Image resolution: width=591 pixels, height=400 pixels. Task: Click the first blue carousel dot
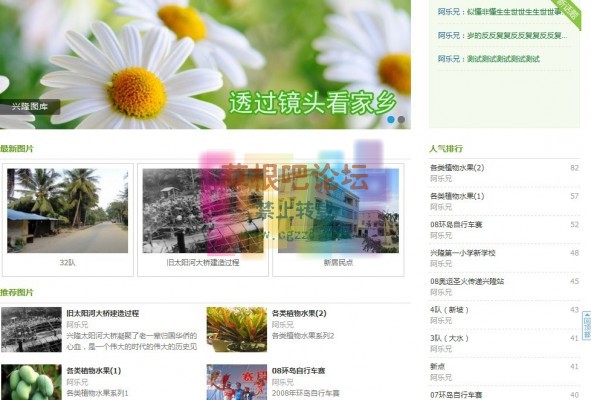(x=391, y=120)
